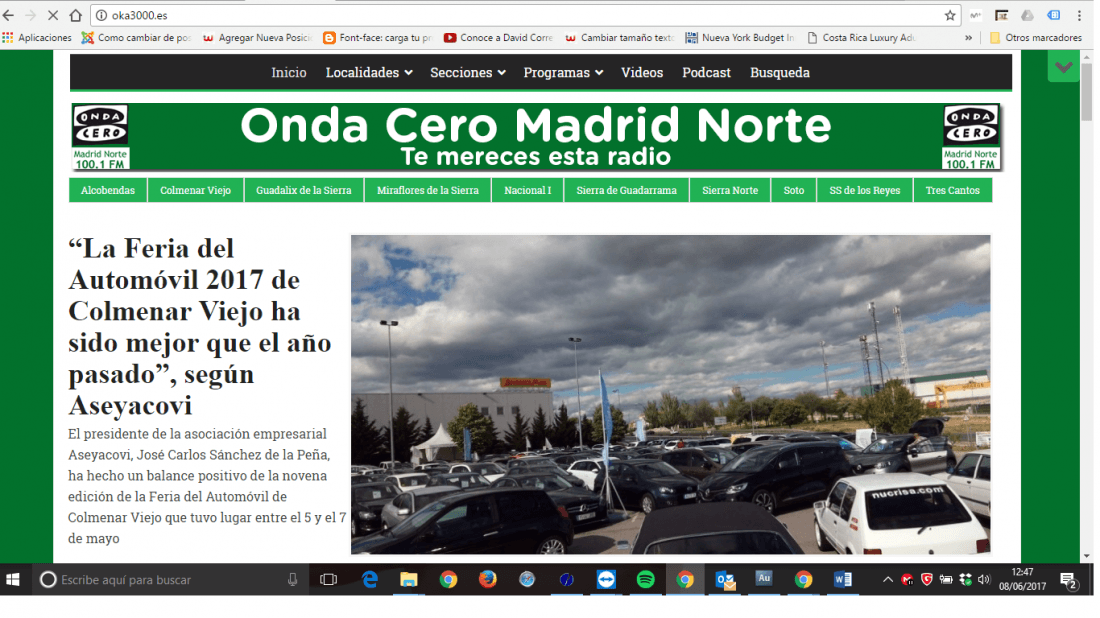Image resolution: width=1100 pixels, height=618 pixels.
Task: Stop page loading with the X button
Action: (x=53, y=15)
